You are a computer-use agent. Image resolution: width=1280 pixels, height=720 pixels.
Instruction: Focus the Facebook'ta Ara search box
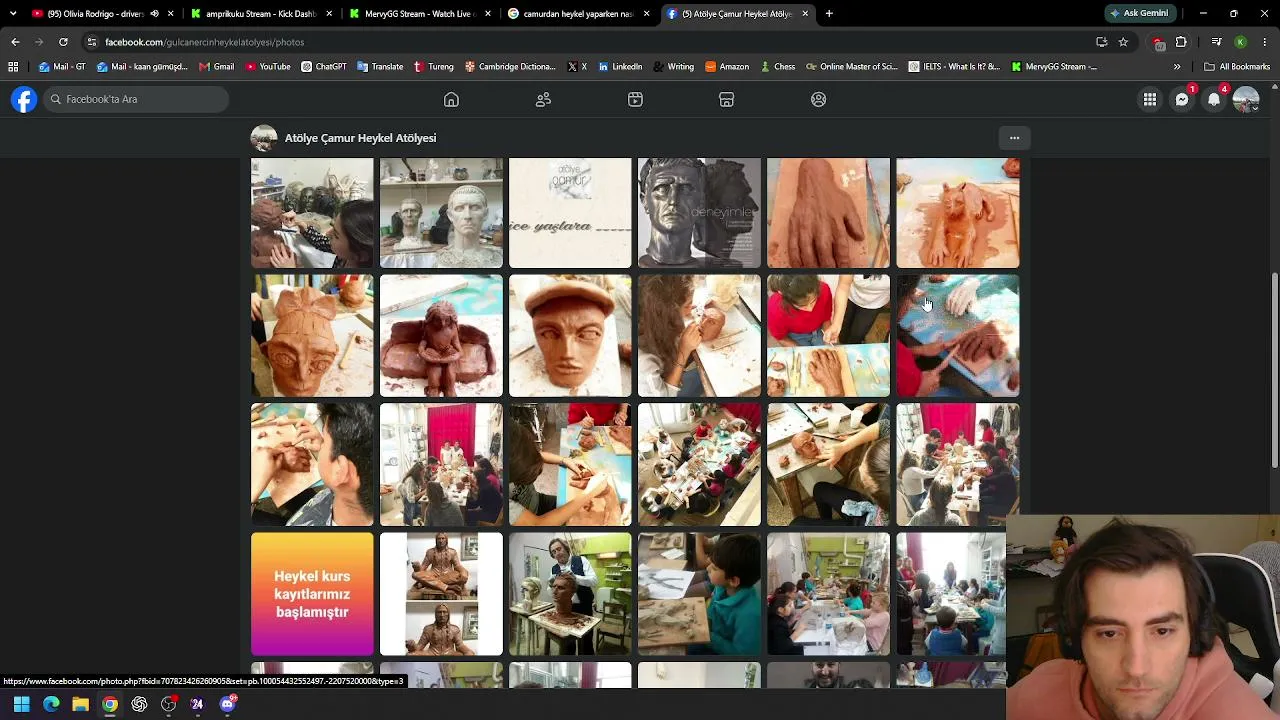(135, 99)
